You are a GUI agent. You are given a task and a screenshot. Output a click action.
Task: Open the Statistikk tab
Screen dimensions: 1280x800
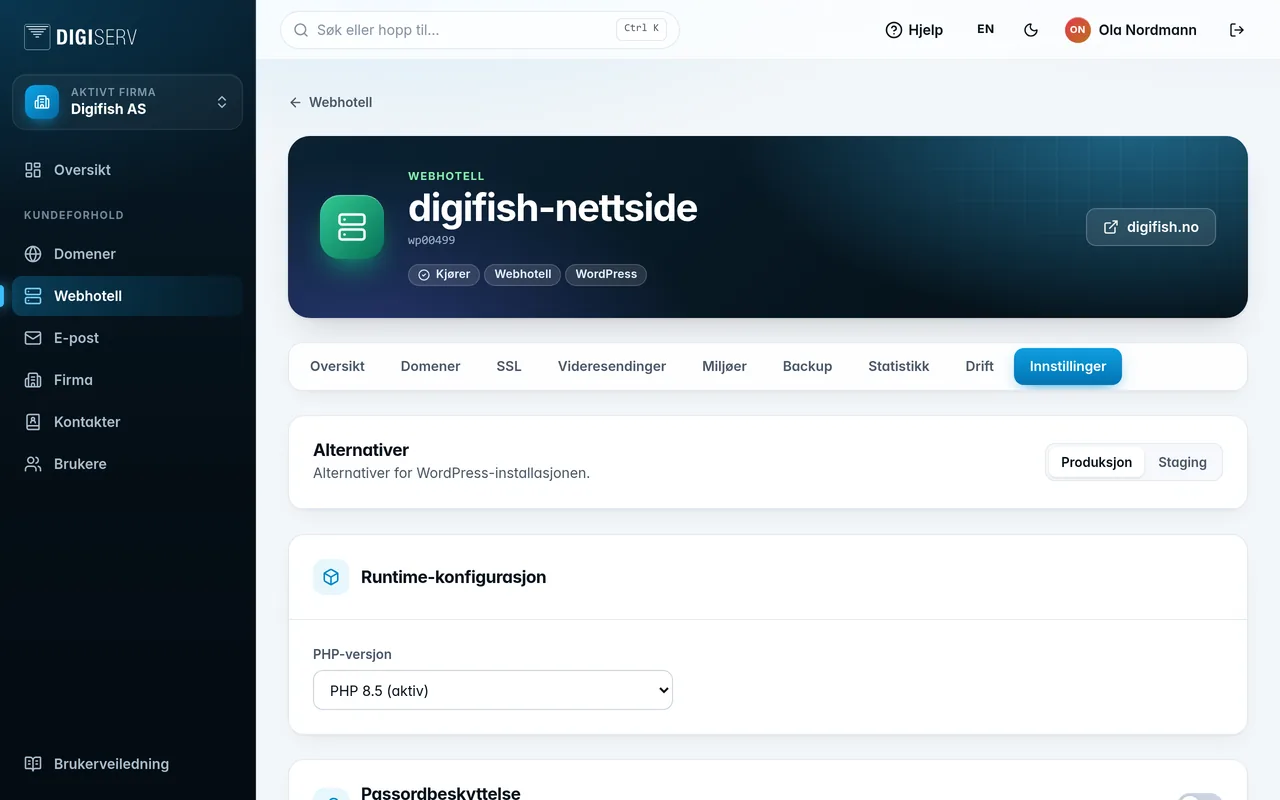tap(899, 366)
